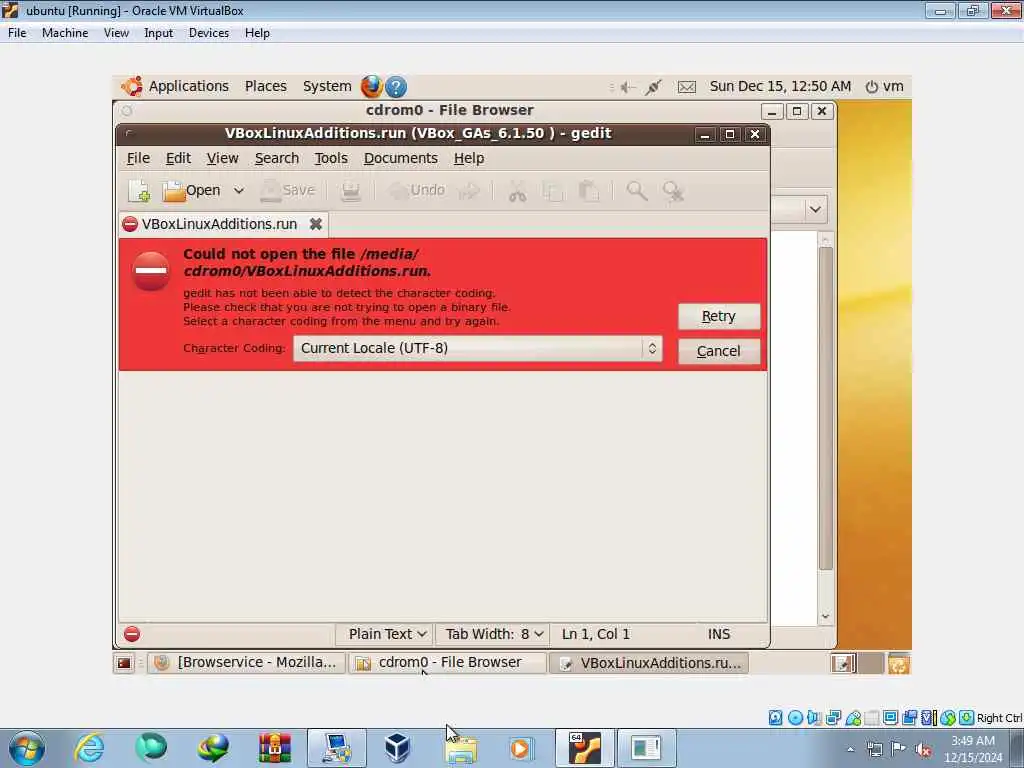
Task: Click the Cut scissors icon
Action: coord(517,191)
